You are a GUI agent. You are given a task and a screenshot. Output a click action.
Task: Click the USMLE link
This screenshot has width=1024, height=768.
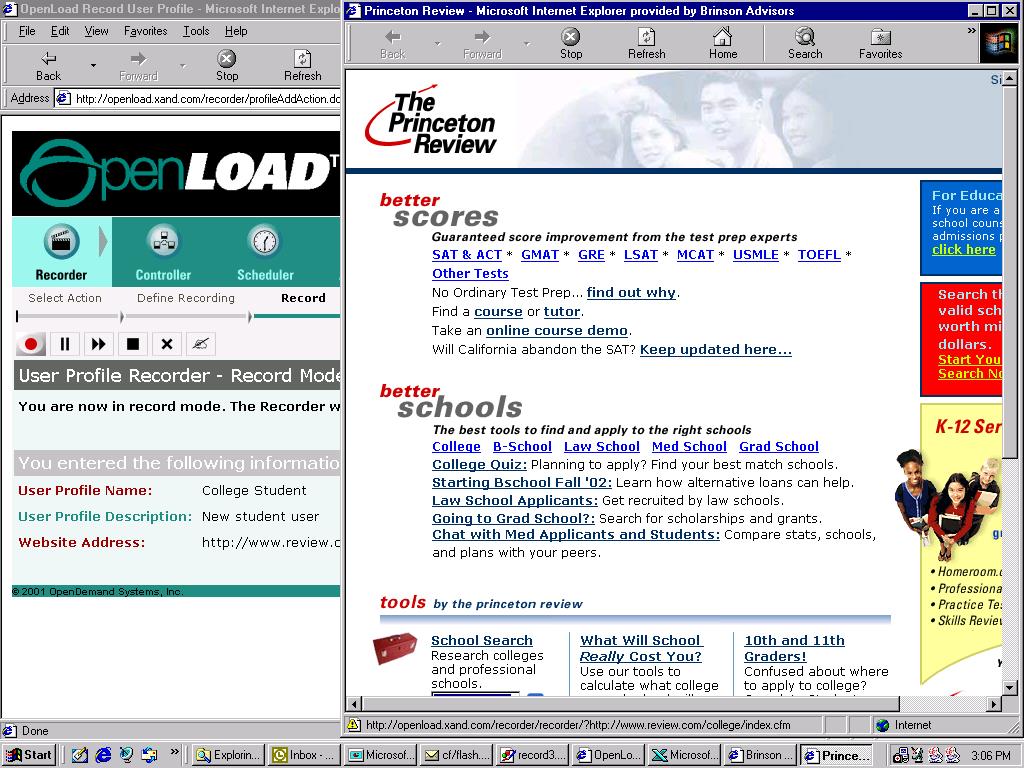click(756, 255)
